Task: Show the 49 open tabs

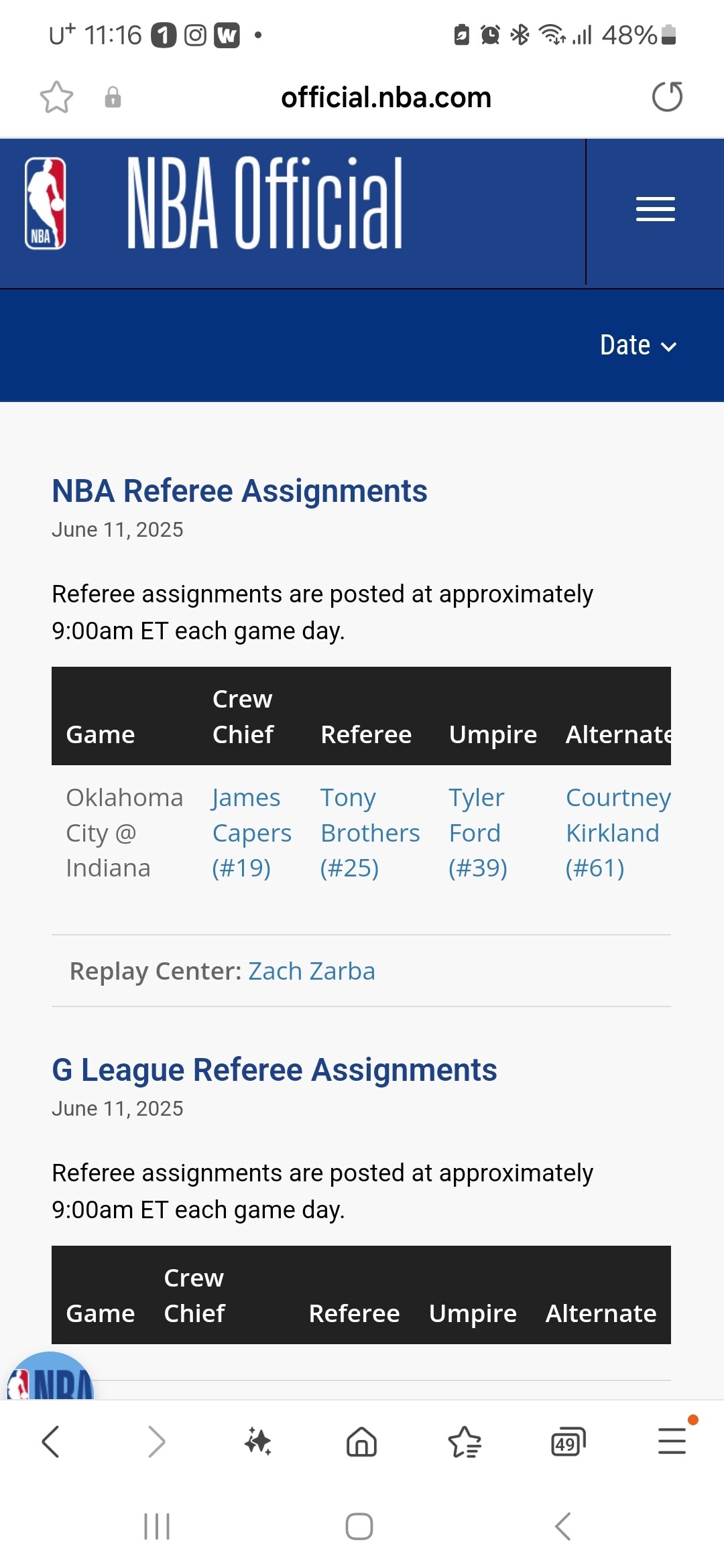Action: (568, 1441)
